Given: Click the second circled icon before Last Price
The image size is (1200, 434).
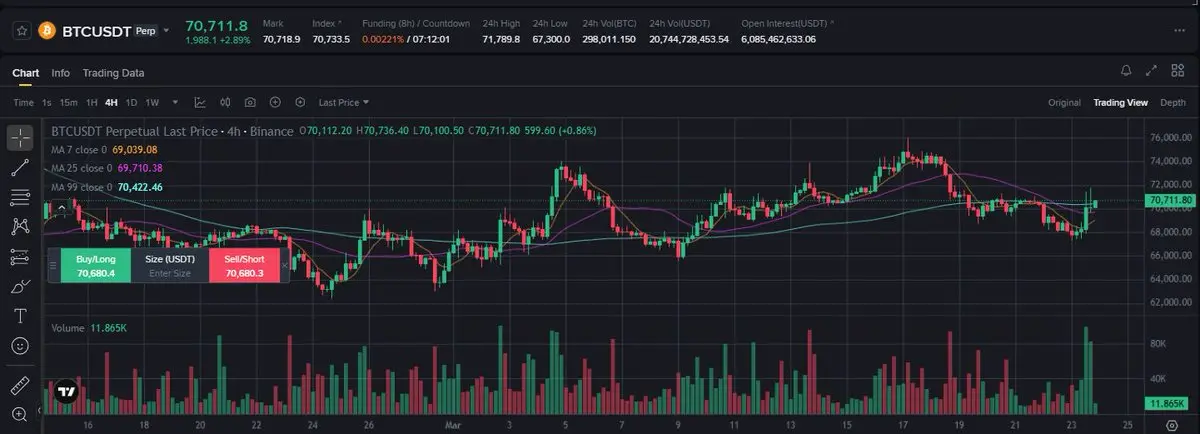Looking at the screenshot, I should (x=300, y=102).
